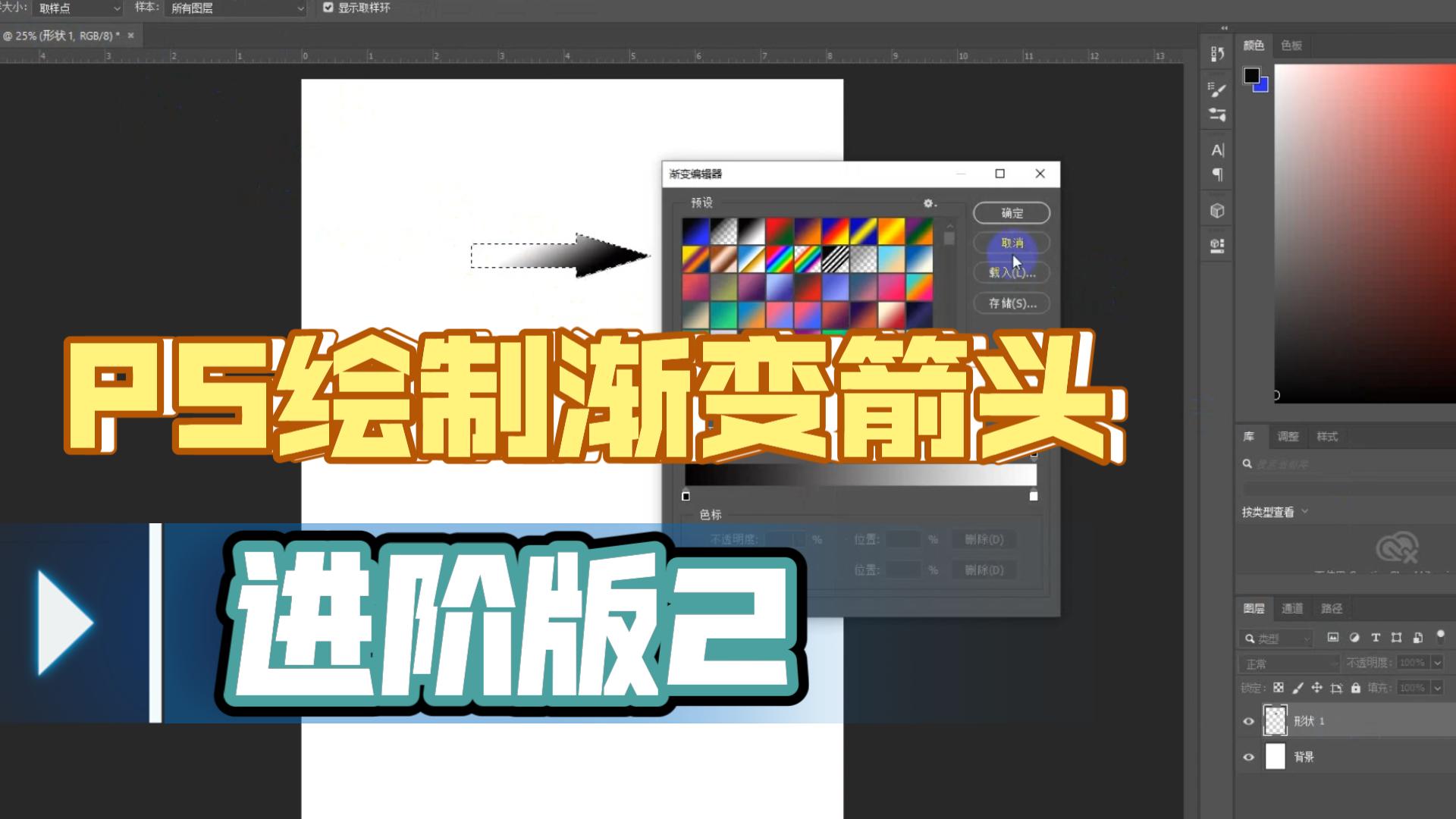Select the 图层 tab
Image resolution: width=1456 pixels, height=819 pixels.
pyautogui.click(x=1254, y=608)
